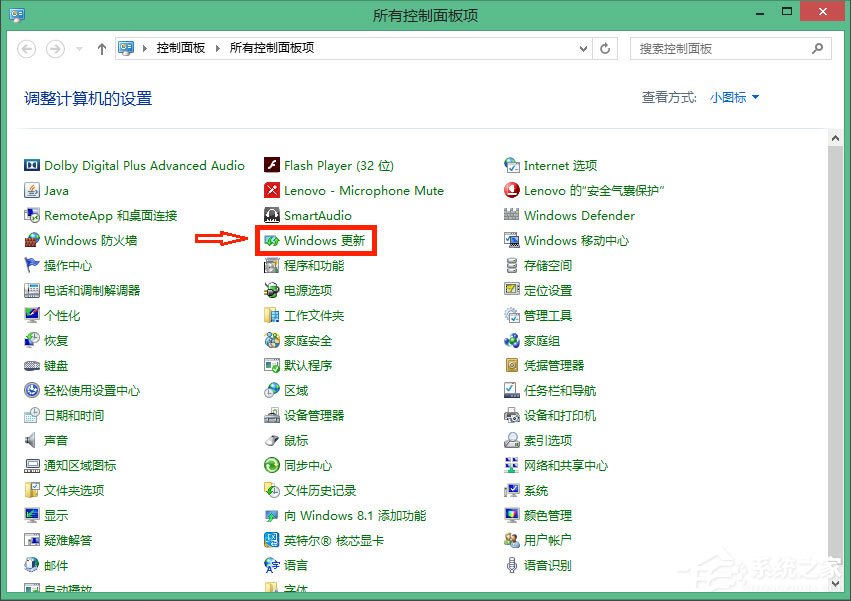Refresh the control panel view
Screen dimensions: 851x601
point(605,48)
